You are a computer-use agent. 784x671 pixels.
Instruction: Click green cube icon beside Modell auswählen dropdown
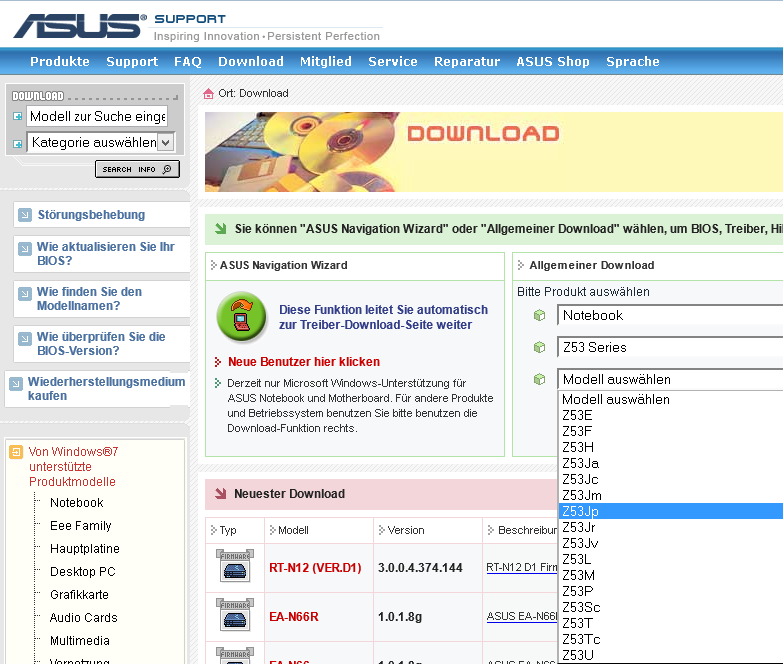(x=539, y=380)
